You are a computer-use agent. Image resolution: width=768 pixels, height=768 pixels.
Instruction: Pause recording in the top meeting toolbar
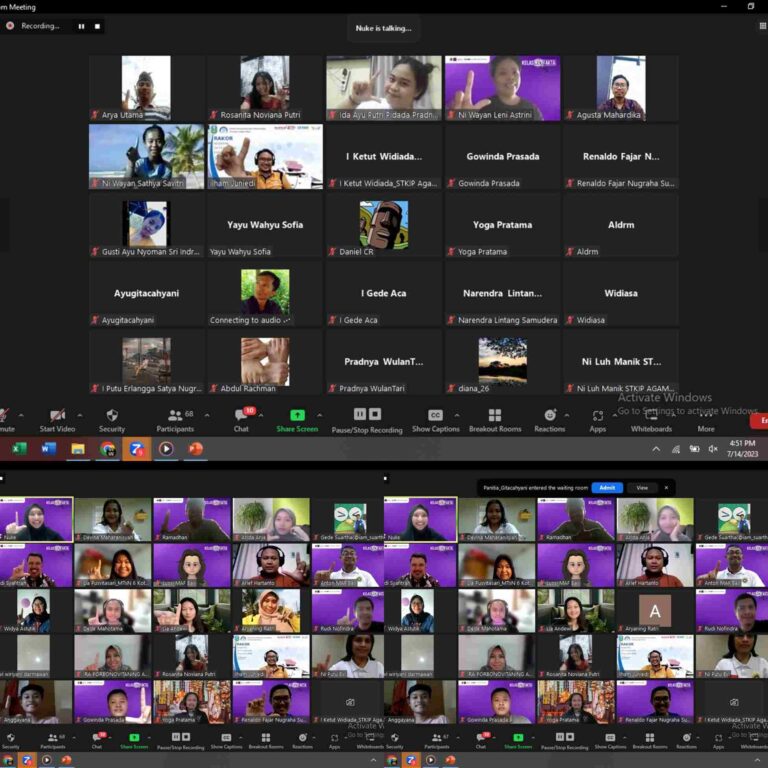point(360,414)
